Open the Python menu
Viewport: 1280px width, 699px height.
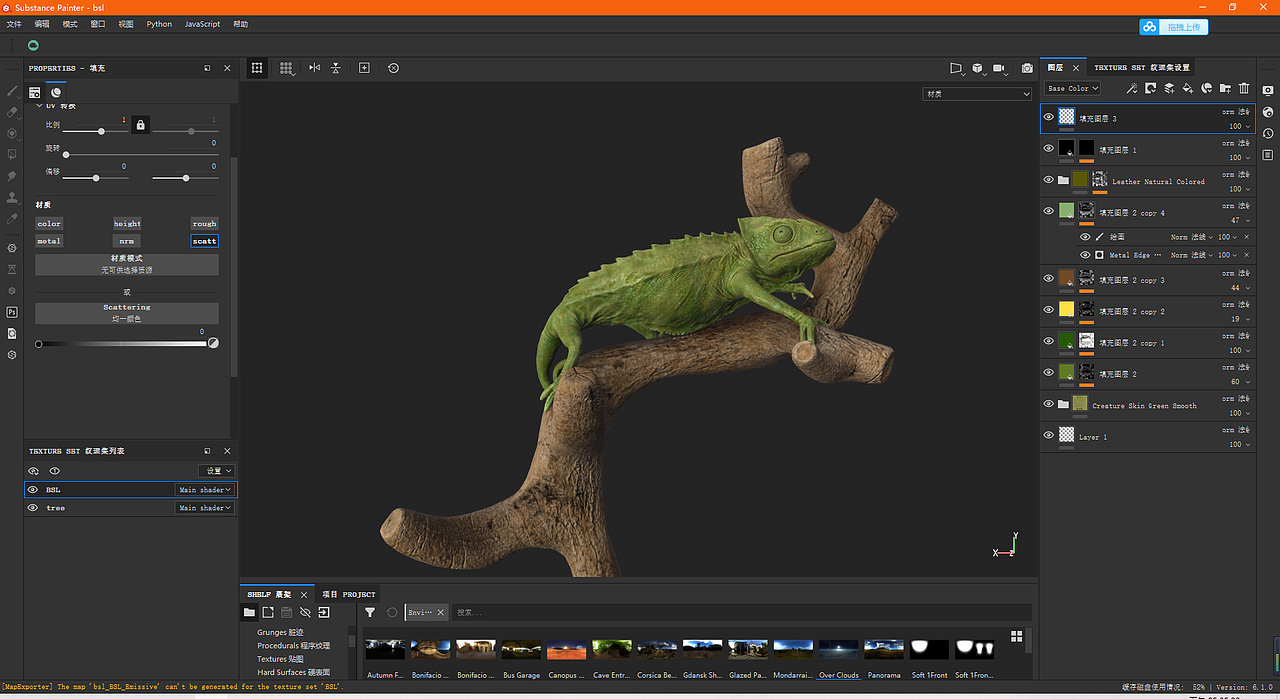159,24
